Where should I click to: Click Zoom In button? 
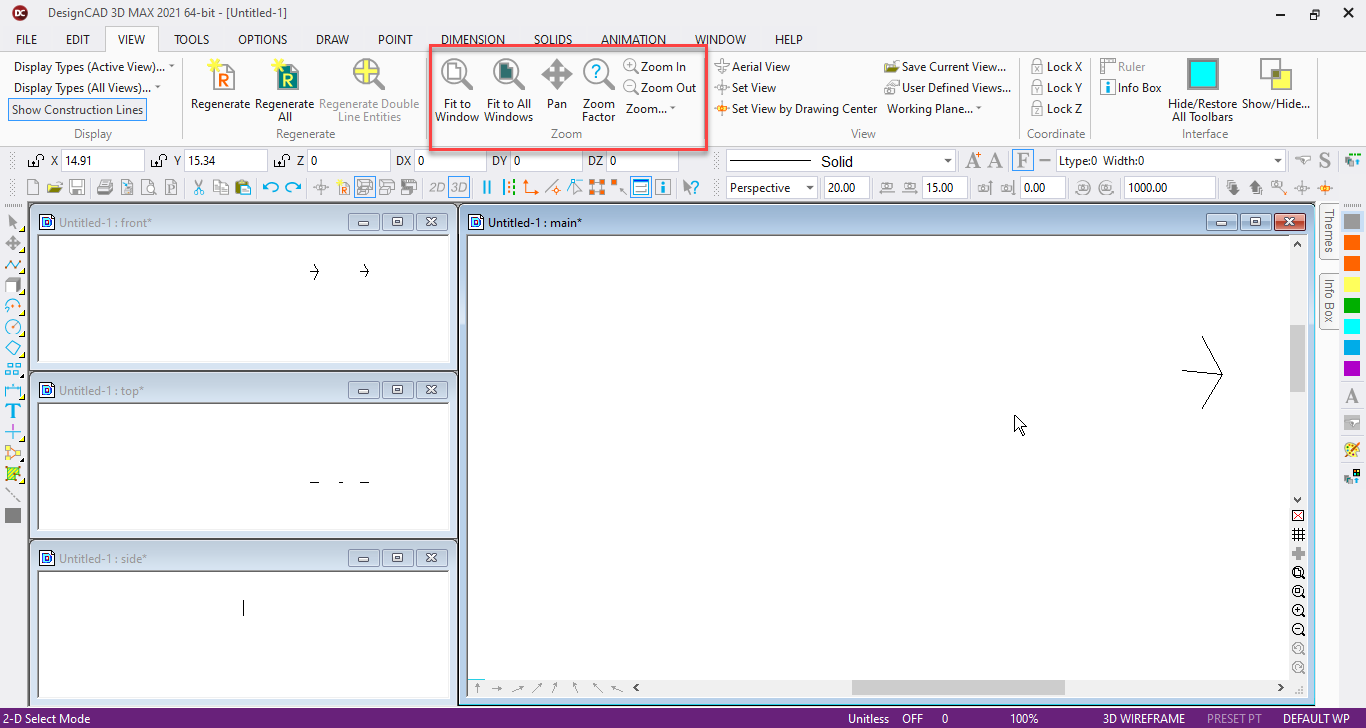pos(655,67)
